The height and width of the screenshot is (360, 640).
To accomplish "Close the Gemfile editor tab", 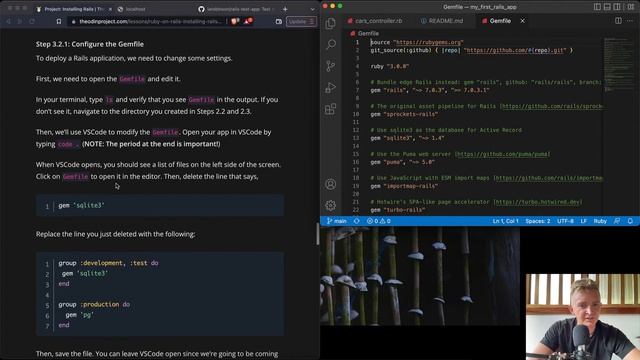I will coord(522,21).
